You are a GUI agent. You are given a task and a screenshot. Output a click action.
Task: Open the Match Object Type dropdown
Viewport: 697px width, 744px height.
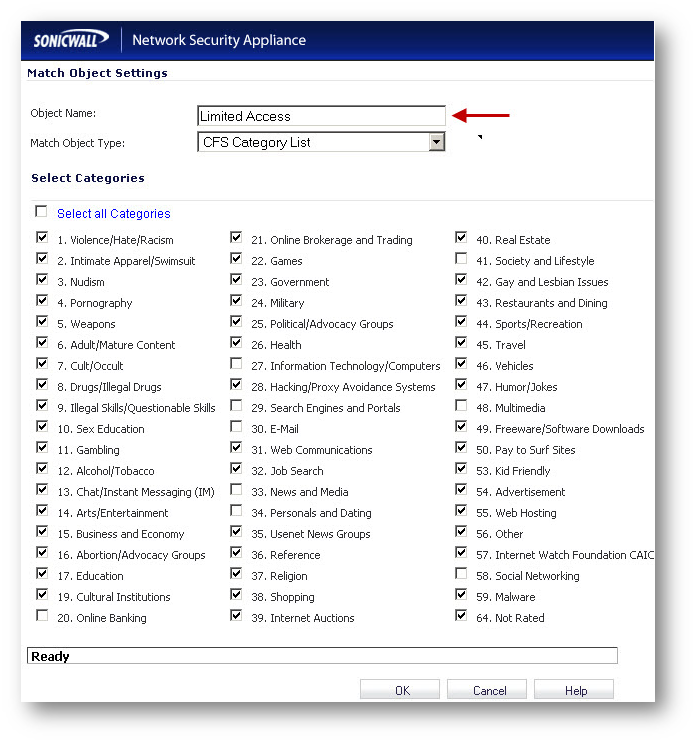tap(436, 143)
